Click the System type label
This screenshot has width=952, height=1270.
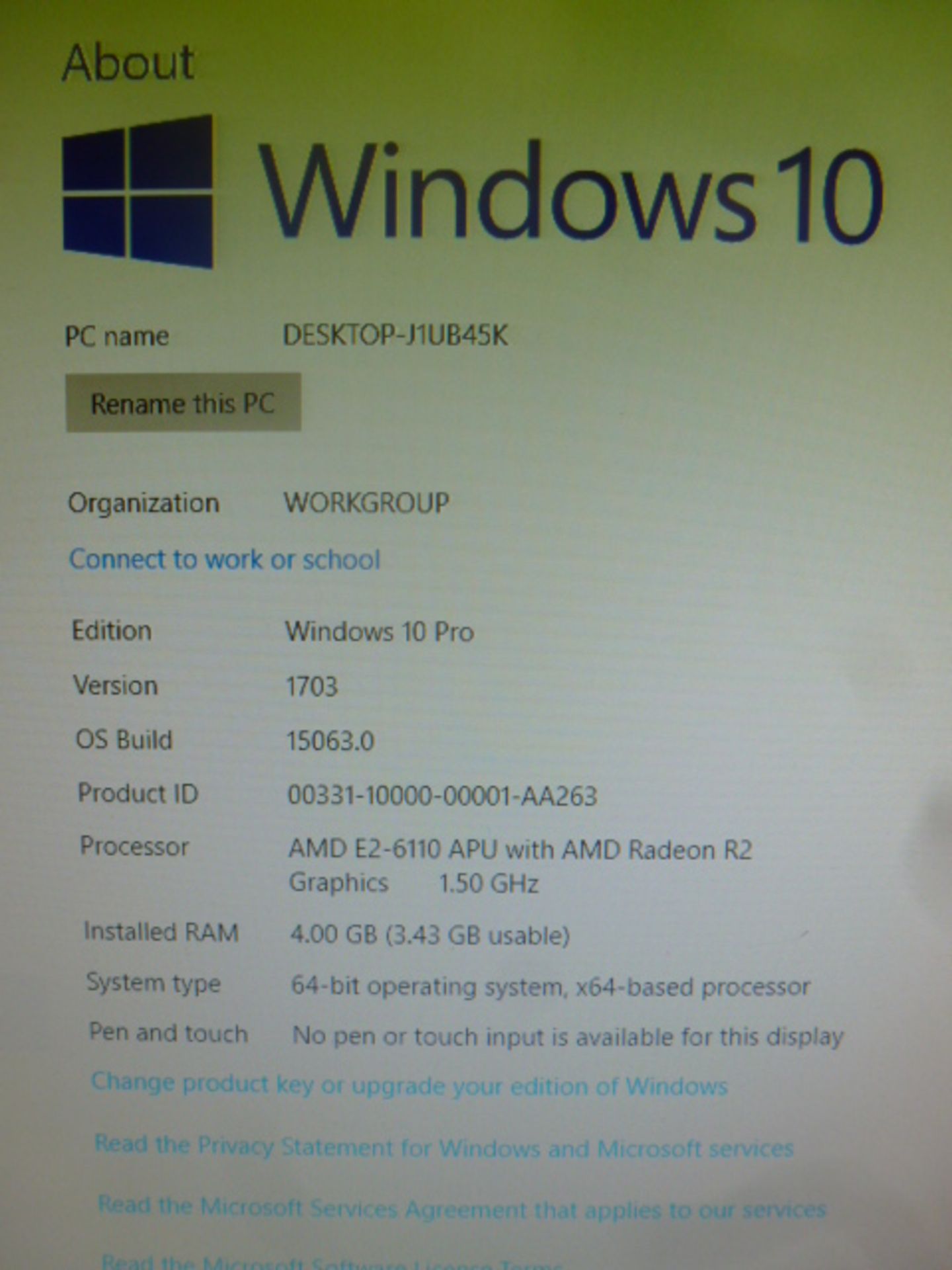153,984
